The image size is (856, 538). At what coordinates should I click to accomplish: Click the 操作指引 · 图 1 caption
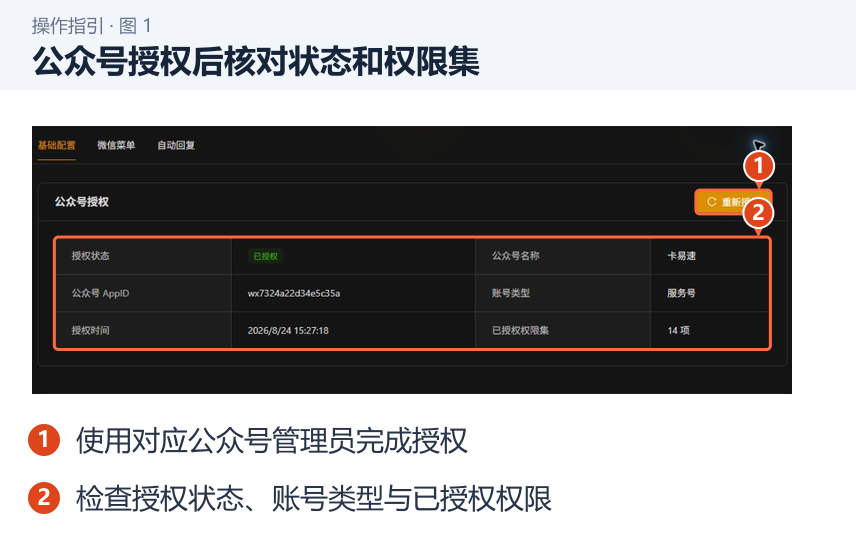pyautogui.click(x=91, y=26)
